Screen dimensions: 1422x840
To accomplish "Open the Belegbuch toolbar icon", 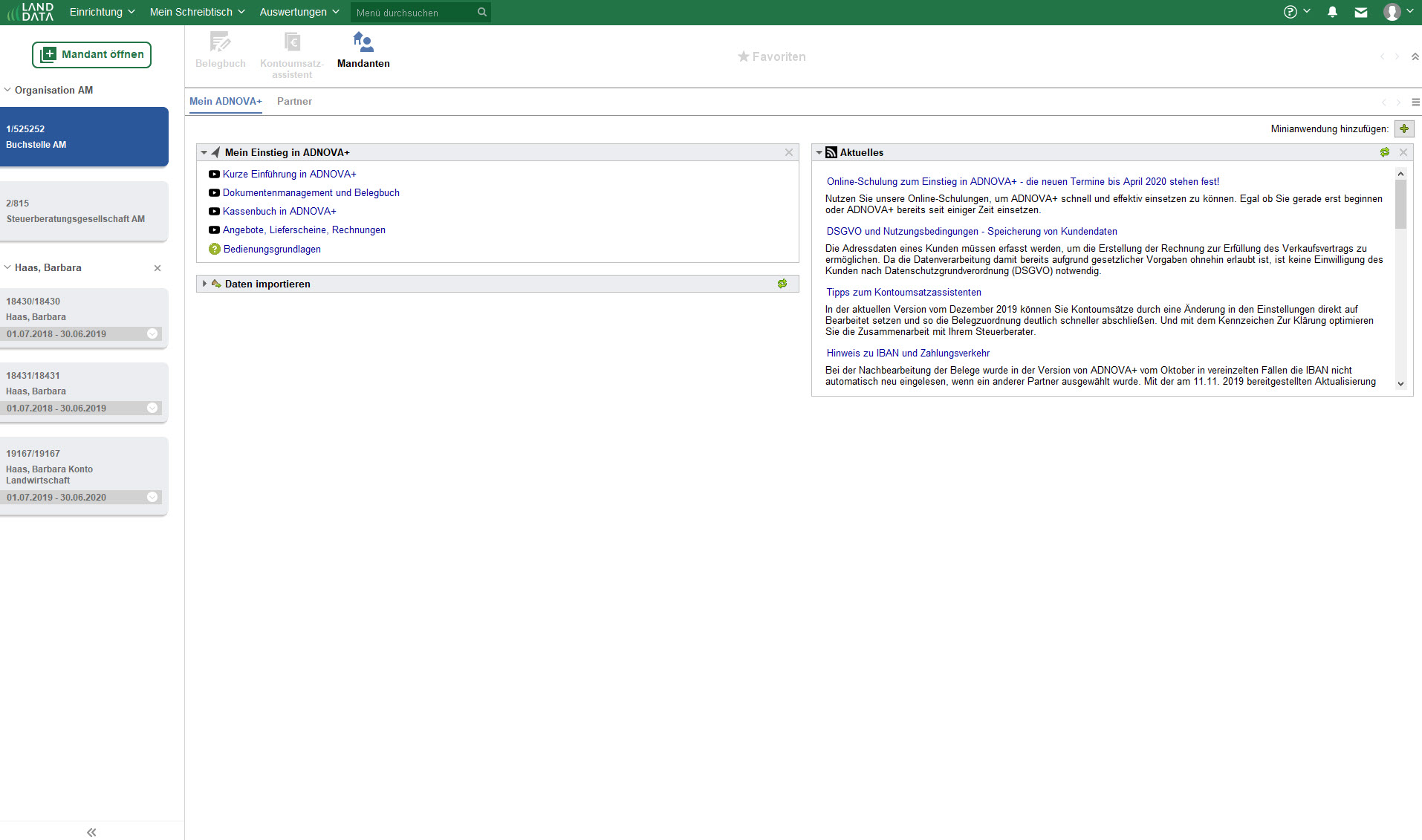I will tap(220, 50).
